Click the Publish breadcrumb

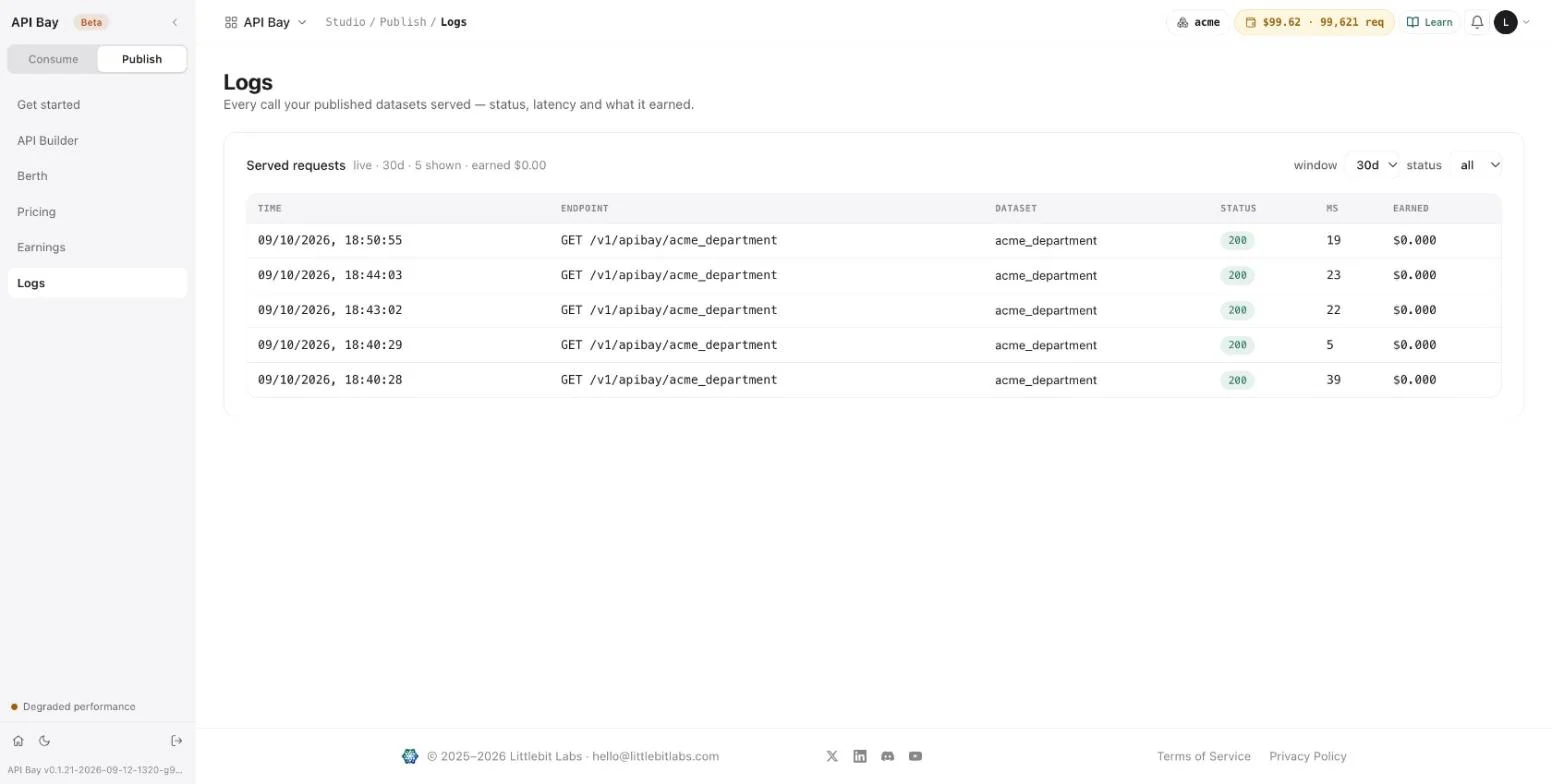pos(403,22)
